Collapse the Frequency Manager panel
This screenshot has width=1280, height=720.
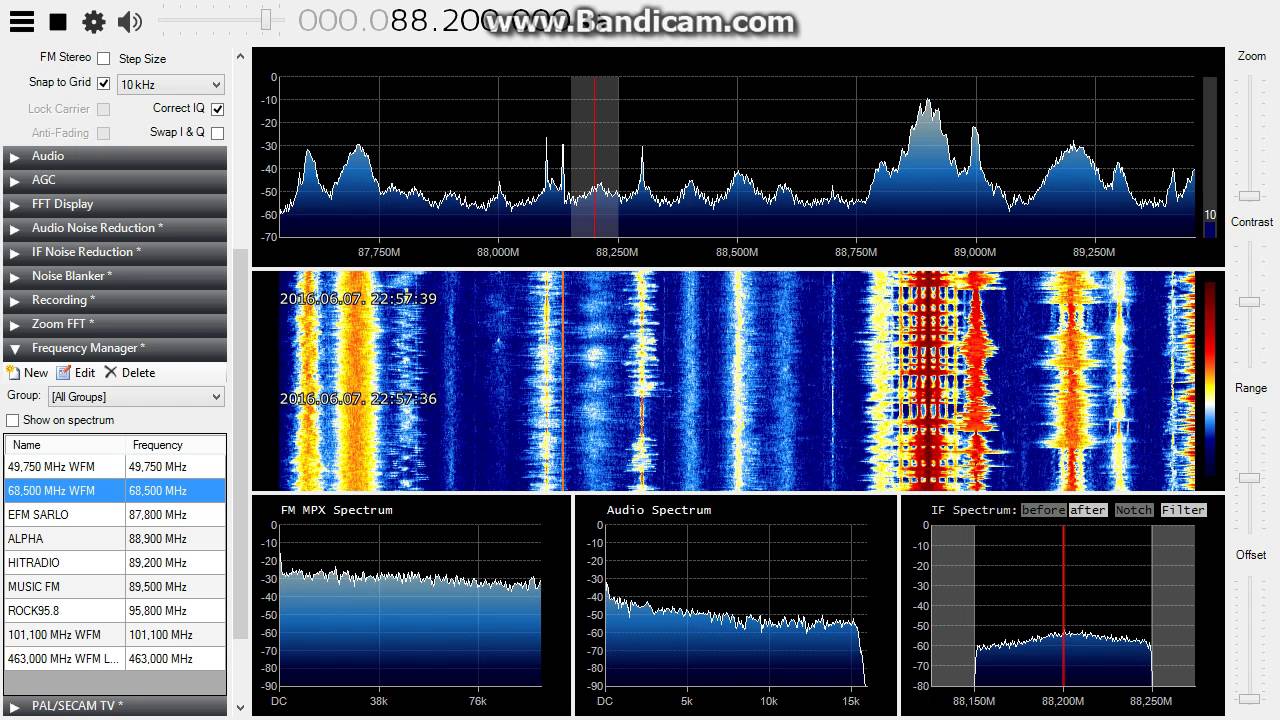click(115, 348)
